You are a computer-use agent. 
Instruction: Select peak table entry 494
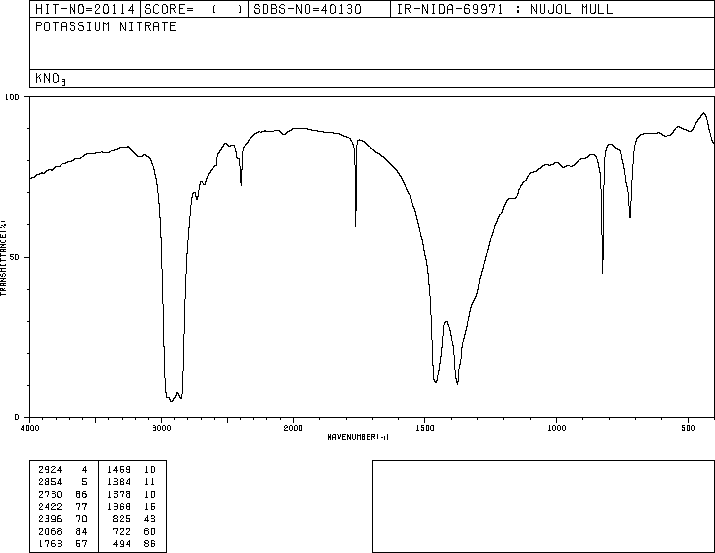(x=122, y=543)
